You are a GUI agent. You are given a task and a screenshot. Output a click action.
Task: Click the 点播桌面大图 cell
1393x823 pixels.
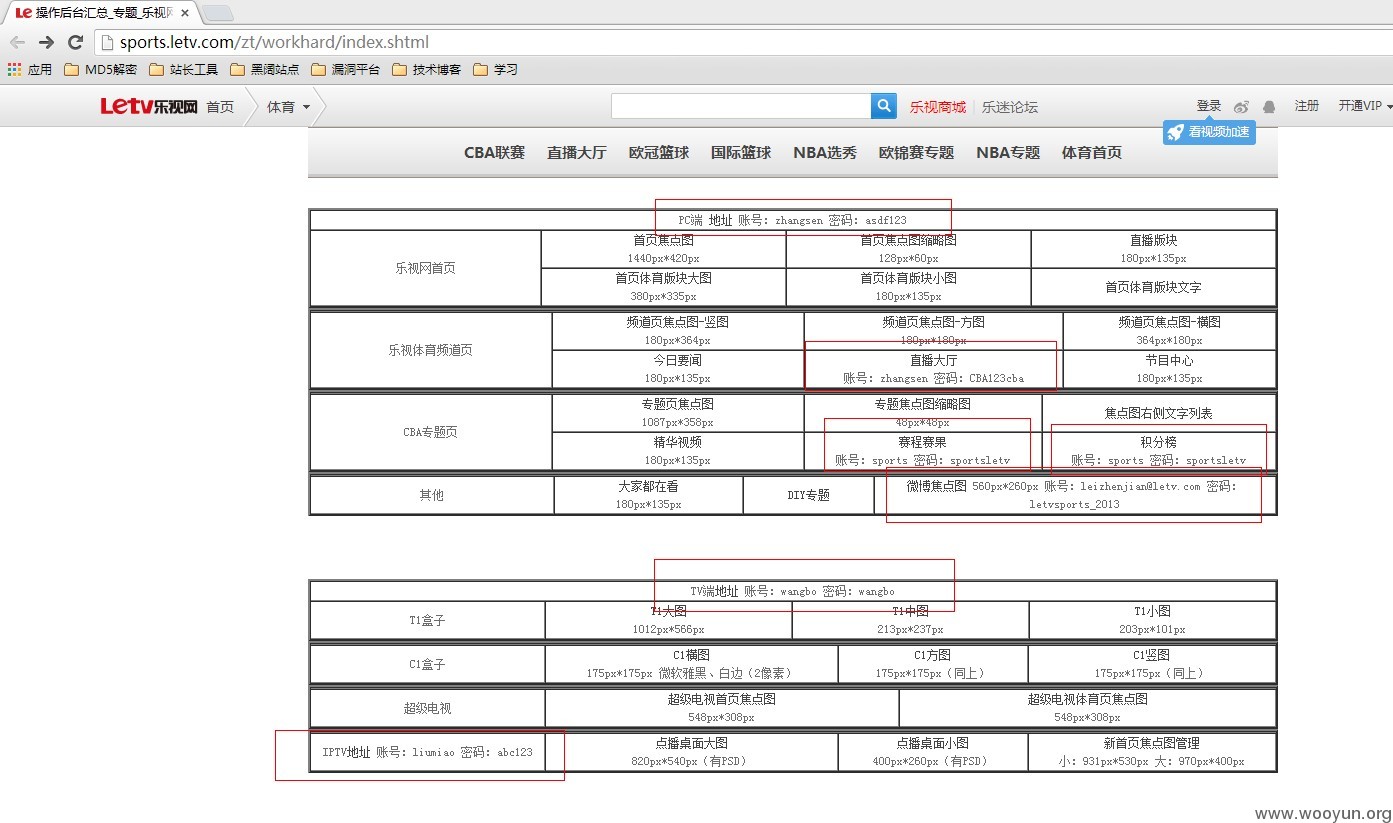(x=691, y=752)
